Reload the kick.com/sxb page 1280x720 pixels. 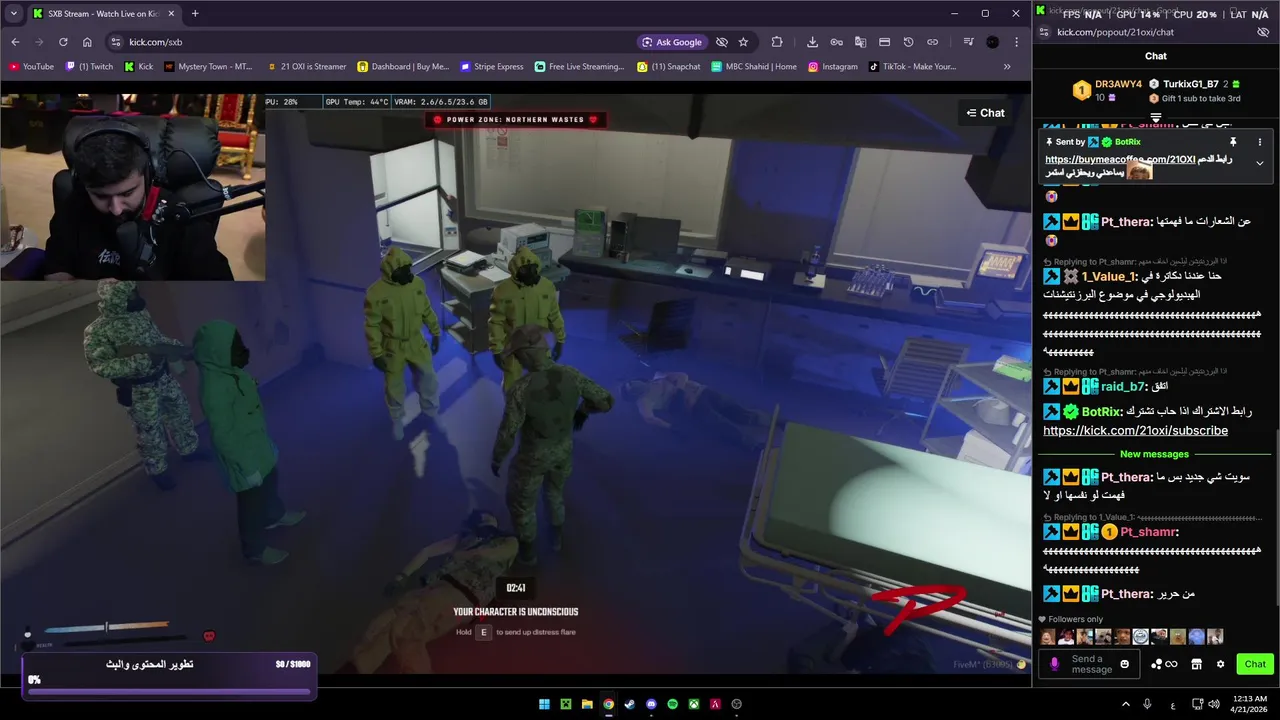[x=63, y=42]
